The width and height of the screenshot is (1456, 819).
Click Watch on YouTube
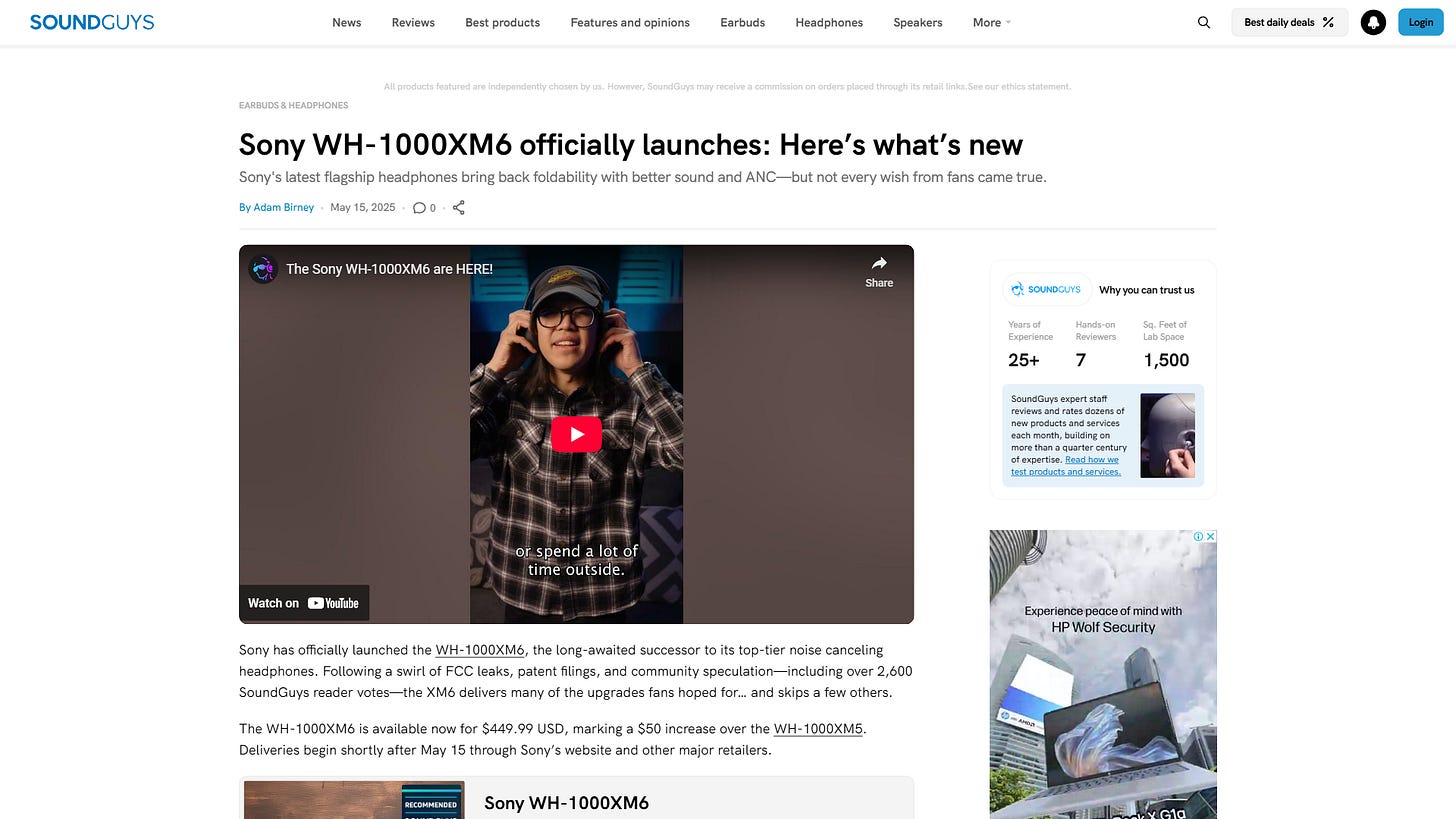[304, 603]
